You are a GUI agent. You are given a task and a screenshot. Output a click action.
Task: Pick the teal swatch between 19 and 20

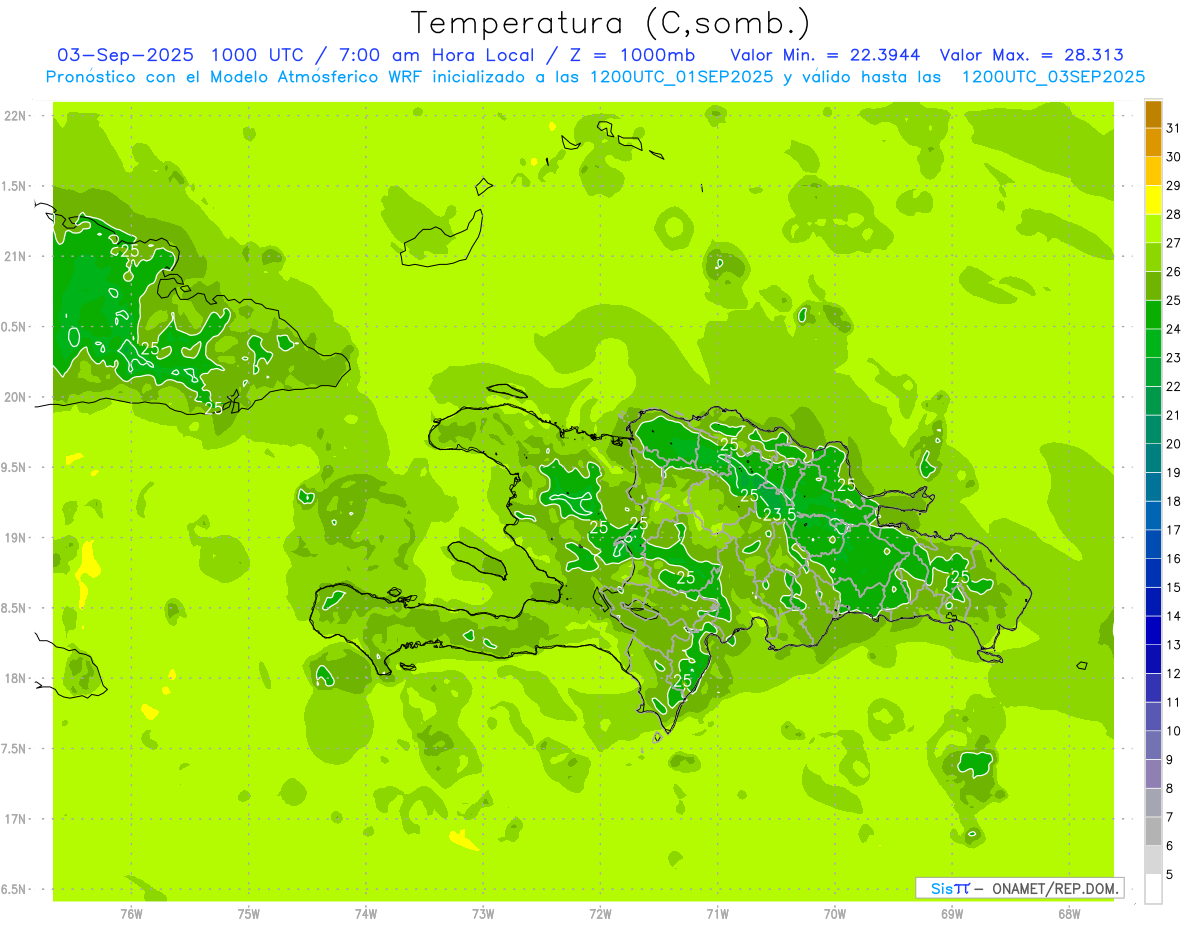click(1153, 458)
